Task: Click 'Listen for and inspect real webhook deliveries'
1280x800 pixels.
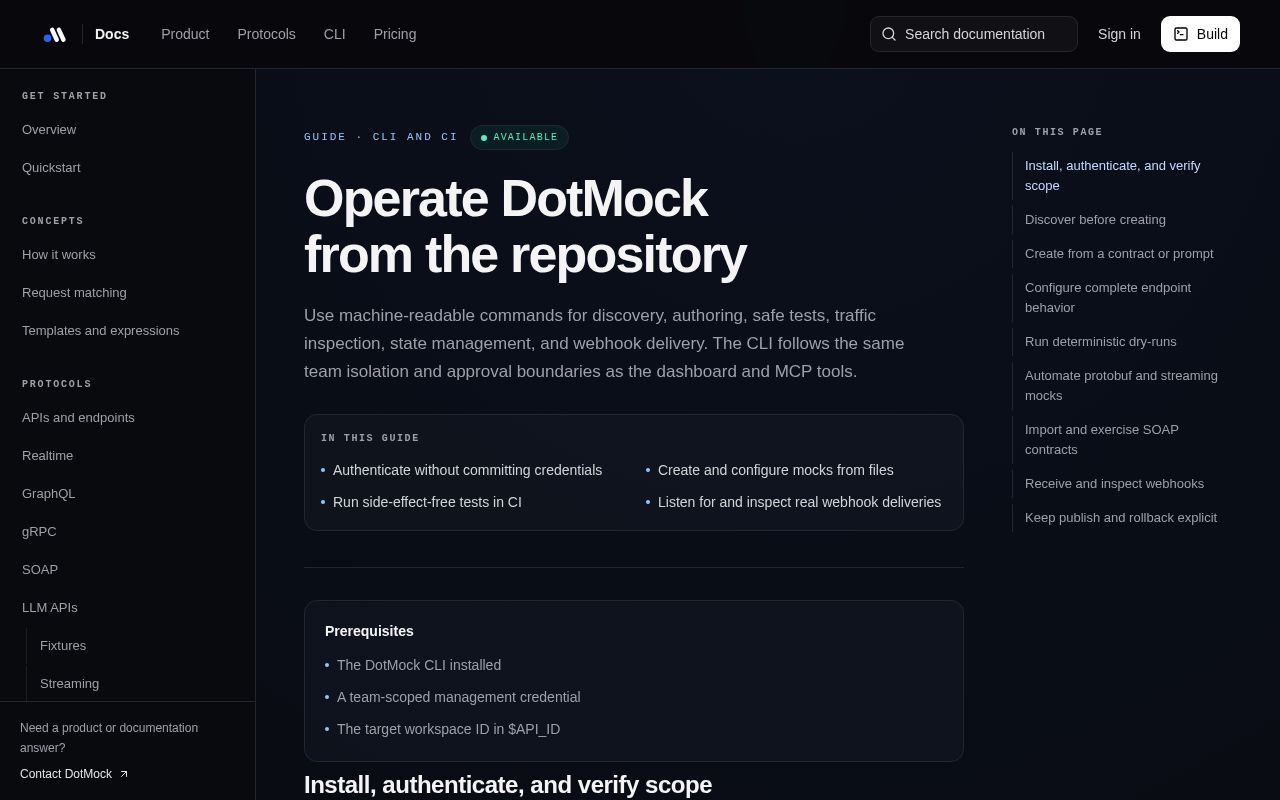Action: (799, 502)
